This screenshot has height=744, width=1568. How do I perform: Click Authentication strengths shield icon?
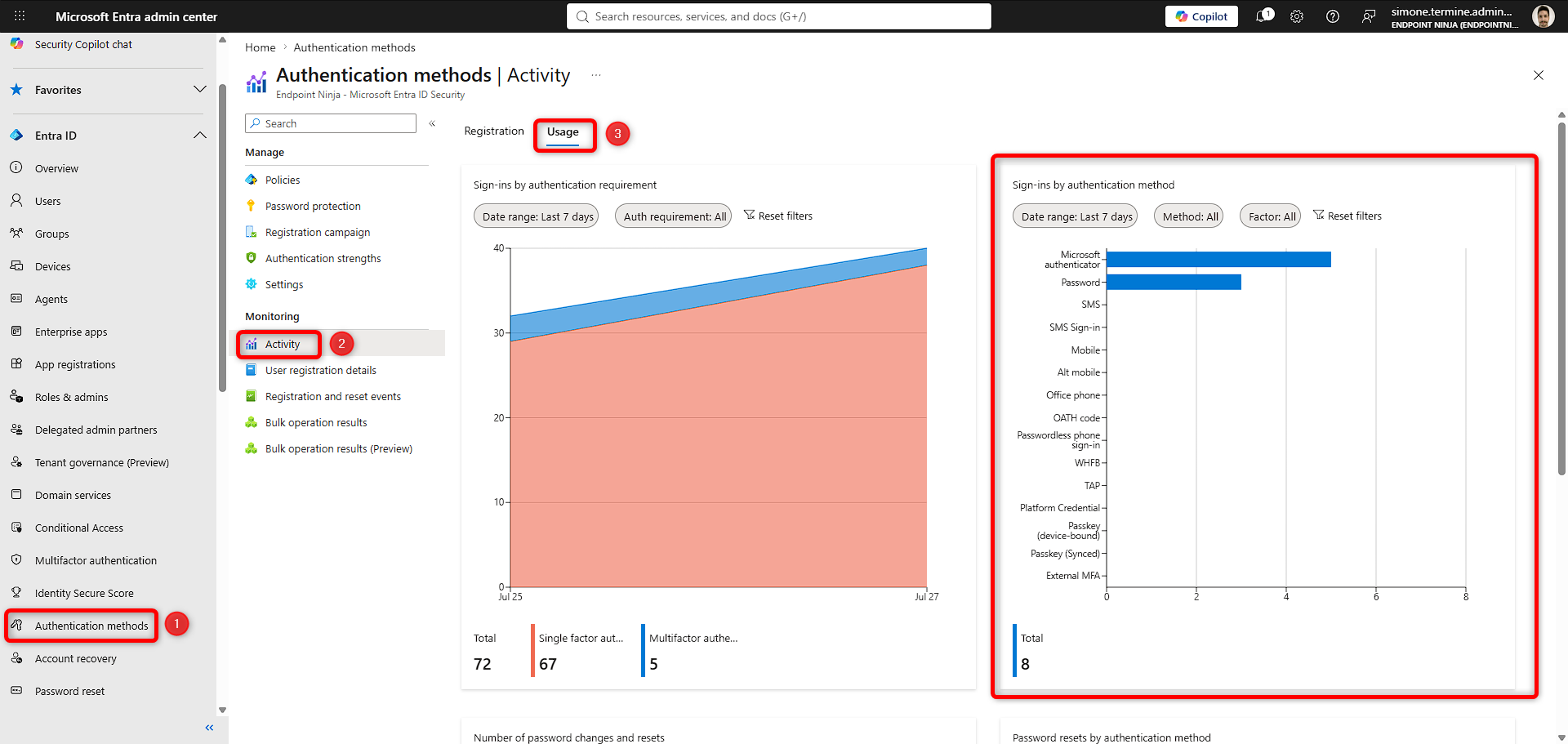tap(252, 258)
